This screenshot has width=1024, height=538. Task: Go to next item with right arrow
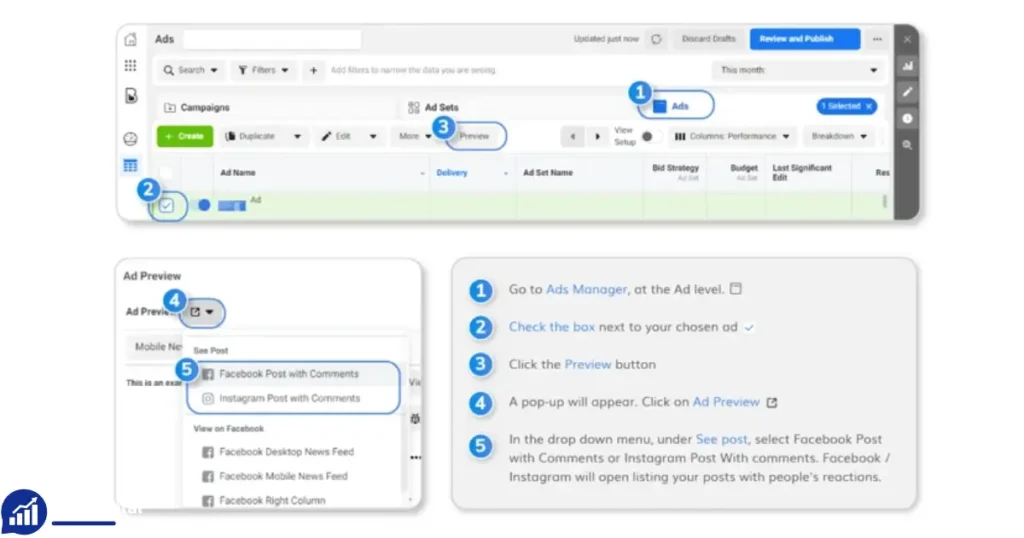tap(597, 136)
